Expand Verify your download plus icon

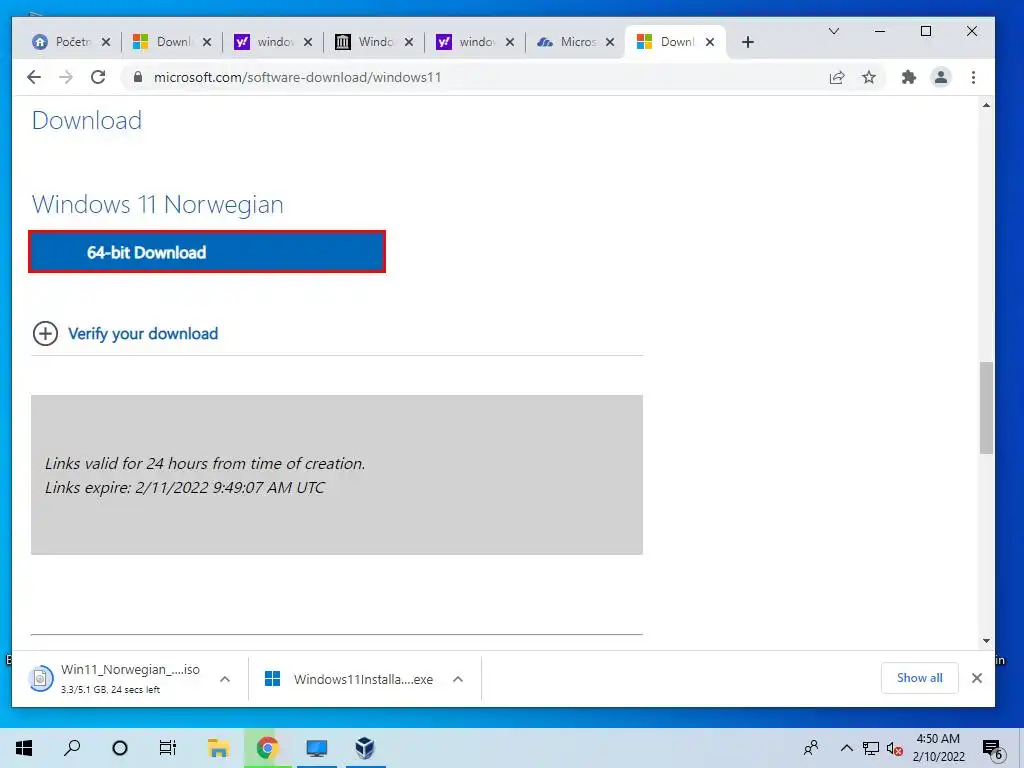(45, 334)
